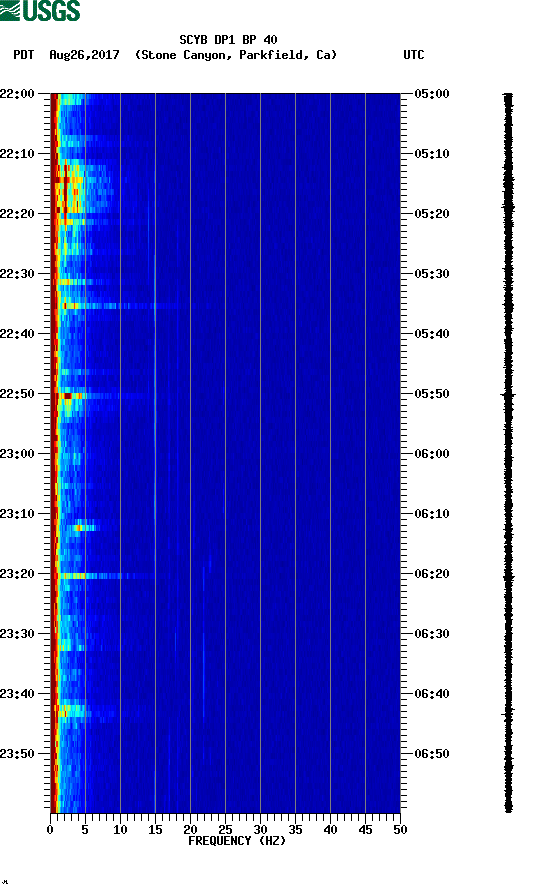Click the PDT time label "22:10"
This screenshot has width=552, height=893.
coord(17,154)
